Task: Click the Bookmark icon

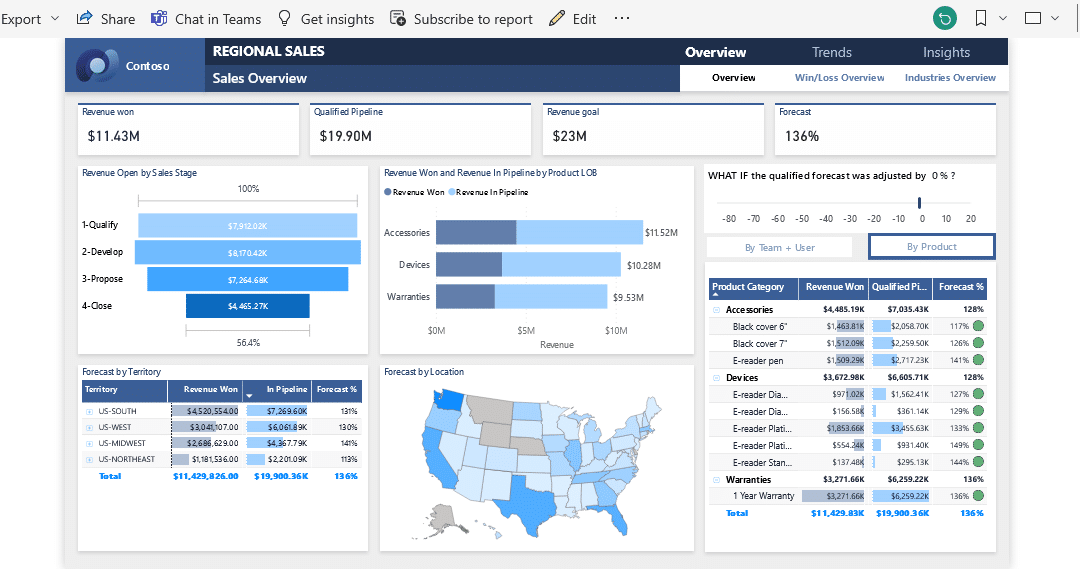Action: click(x=981, y=19)
